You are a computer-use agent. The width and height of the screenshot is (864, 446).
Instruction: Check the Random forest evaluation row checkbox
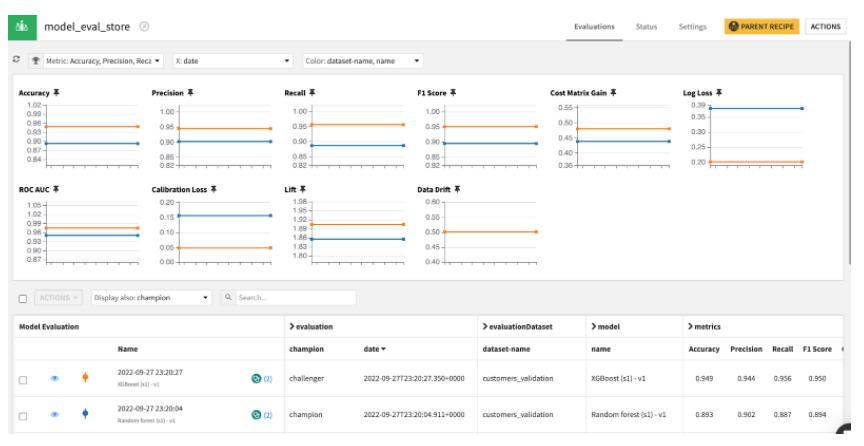click(23, 413)
